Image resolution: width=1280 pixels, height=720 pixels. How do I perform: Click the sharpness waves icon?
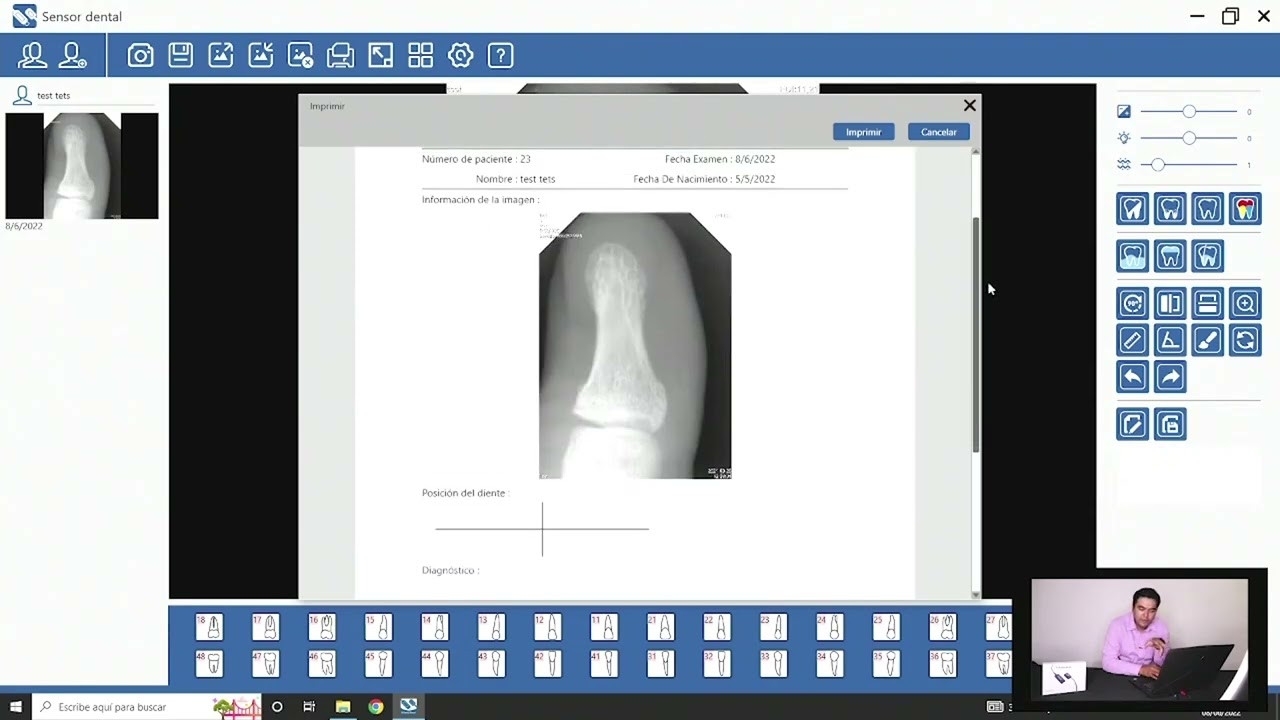point(1124,164)
